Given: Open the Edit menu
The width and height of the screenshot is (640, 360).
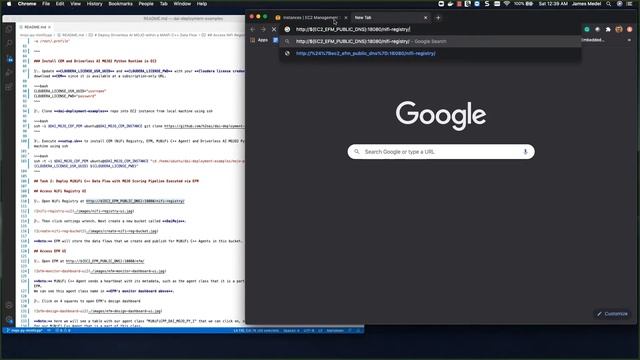Looking at the screenshot, I should (x=60, y=4).
